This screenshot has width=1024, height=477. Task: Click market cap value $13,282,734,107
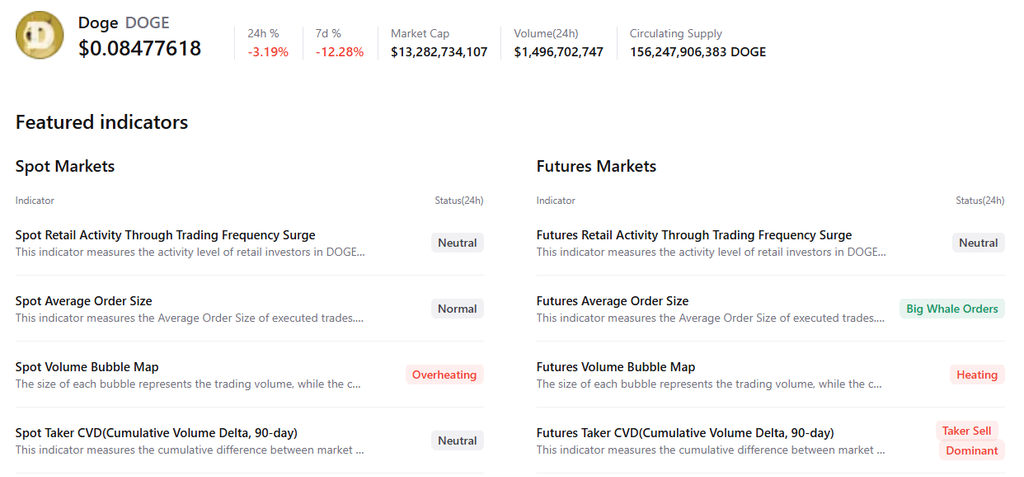[439, 52]
